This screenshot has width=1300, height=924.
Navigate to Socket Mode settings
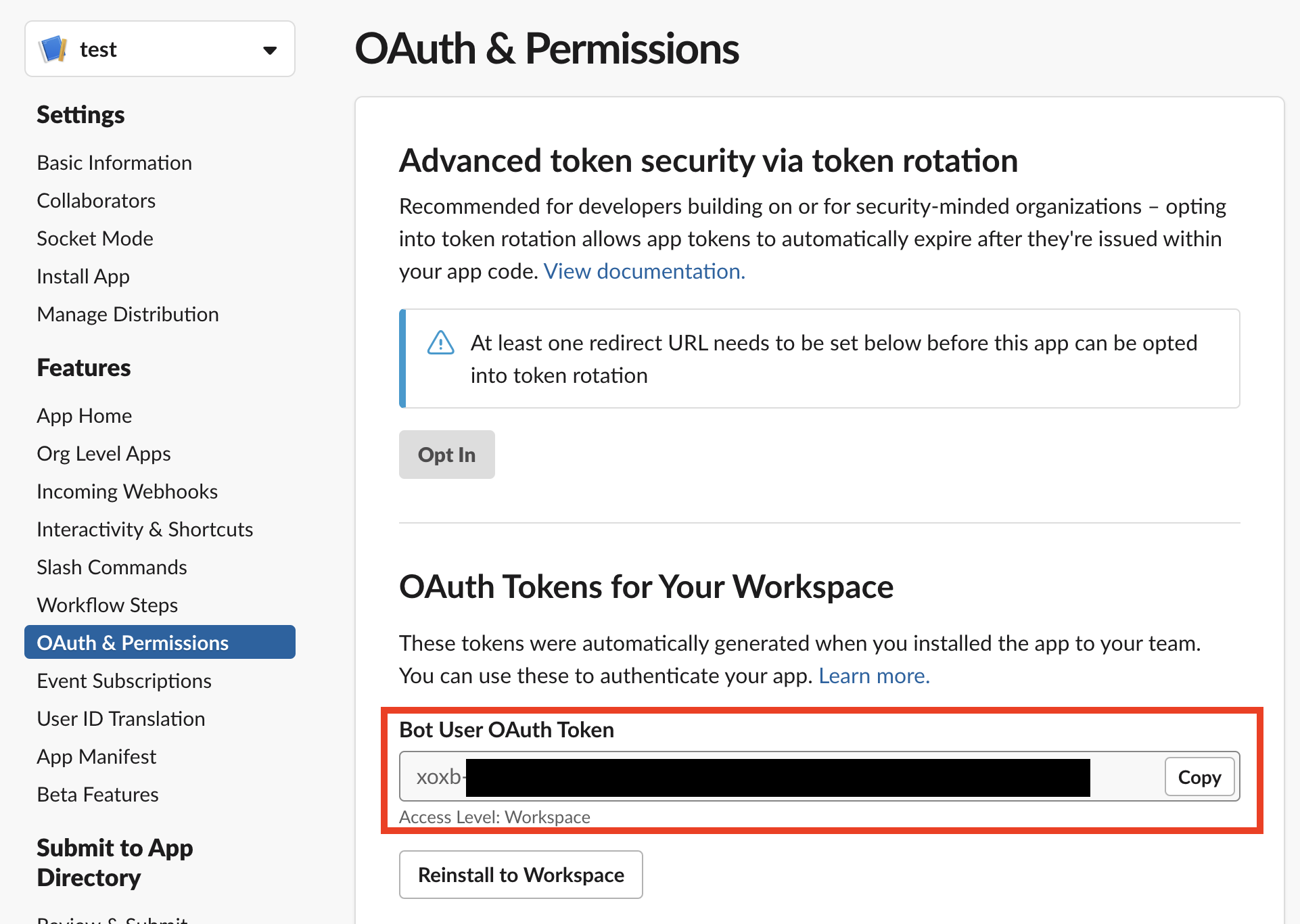point(95,238)
